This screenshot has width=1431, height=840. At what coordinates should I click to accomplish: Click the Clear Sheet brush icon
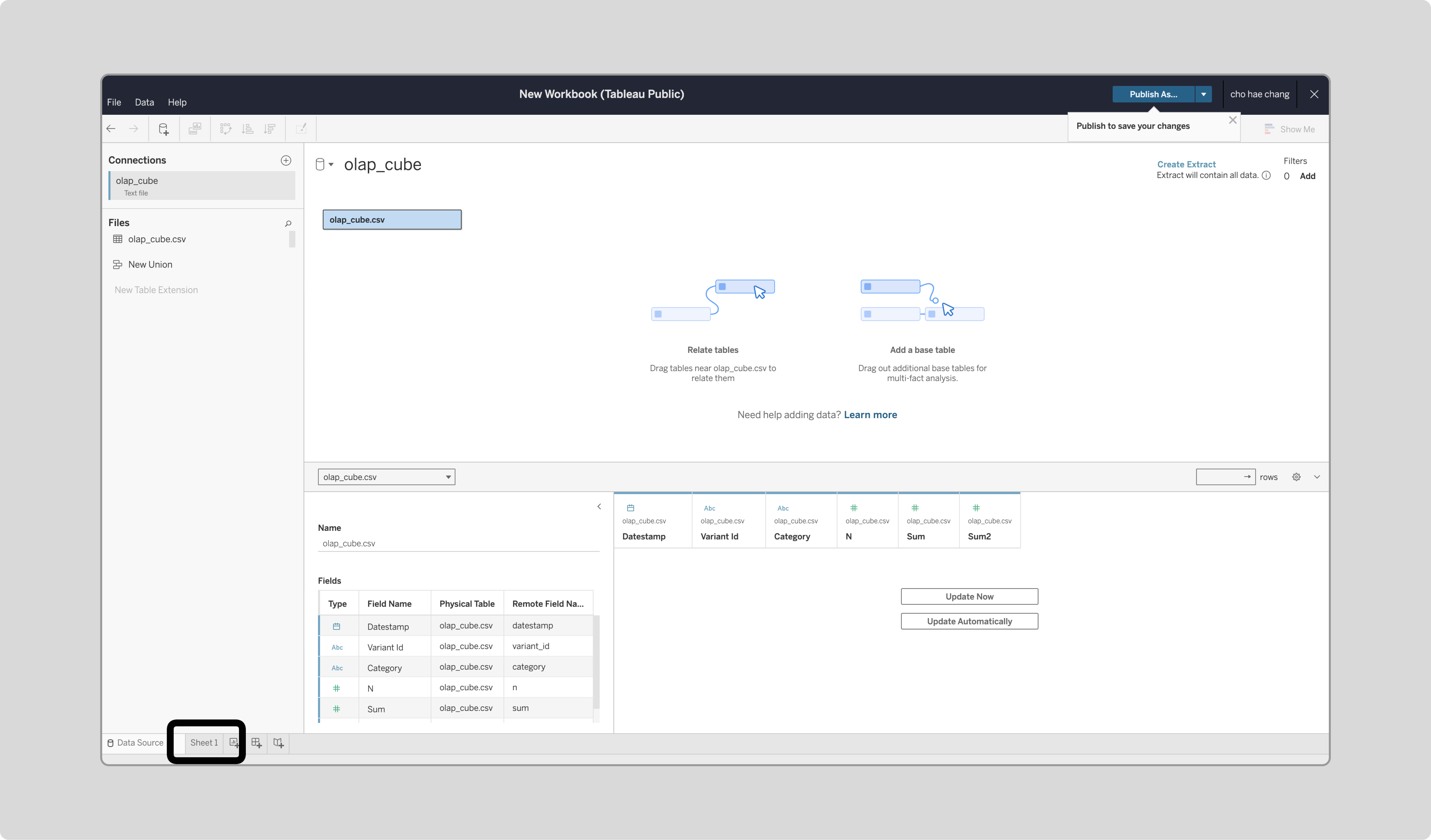click(x=301, y=129)
